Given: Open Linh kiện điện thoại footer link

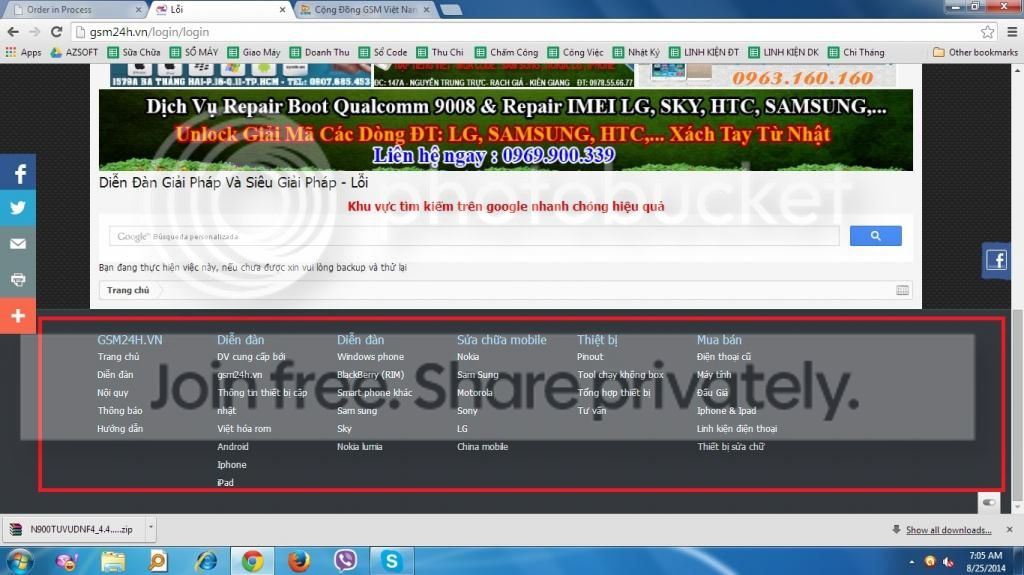Looking at the screenshot, I should [737, 429].
